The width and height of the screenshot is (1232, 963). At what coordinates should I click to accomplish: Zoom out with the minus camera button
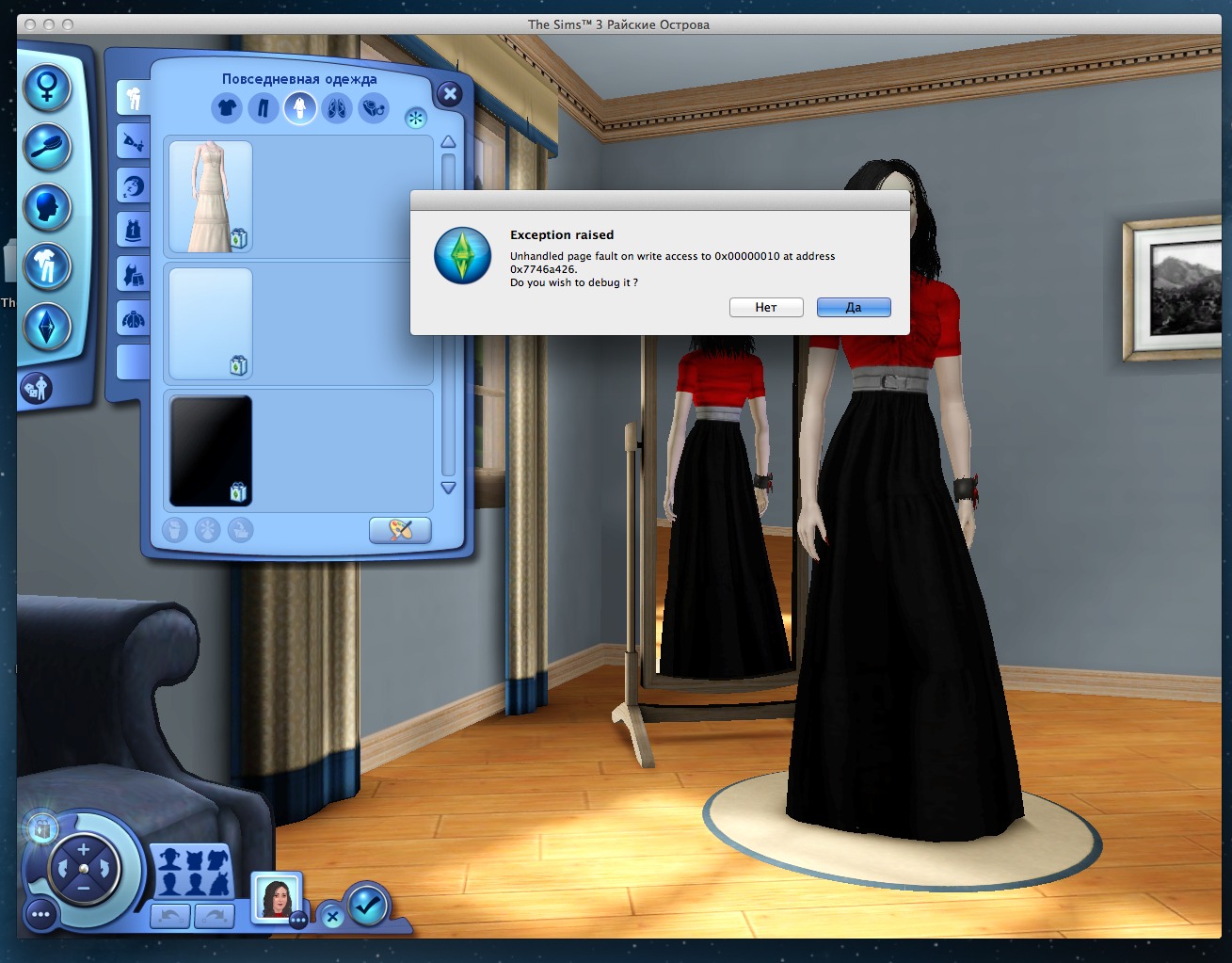click(84, 888)
